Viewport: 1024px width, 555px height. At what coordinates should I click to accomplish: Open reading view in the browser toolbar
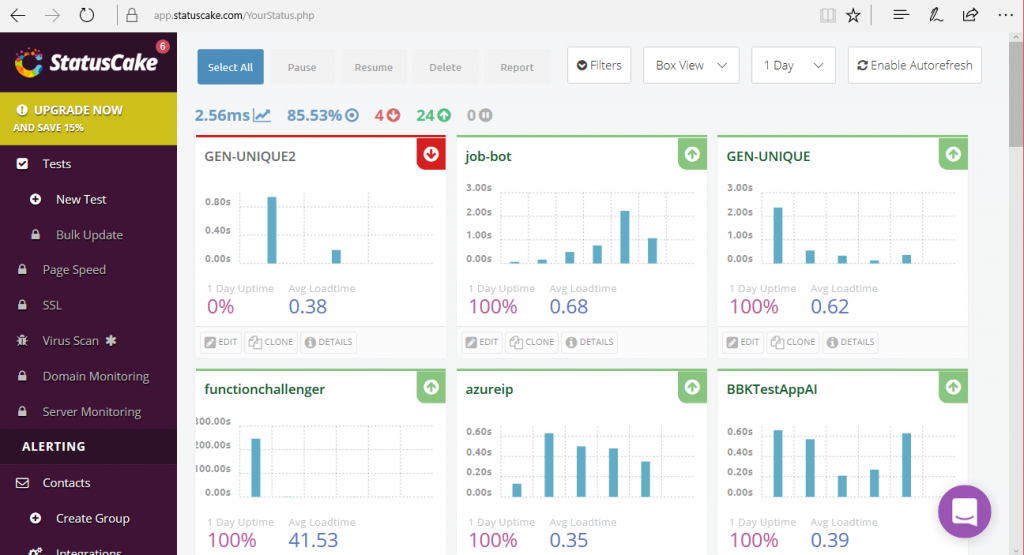[827, 15]
